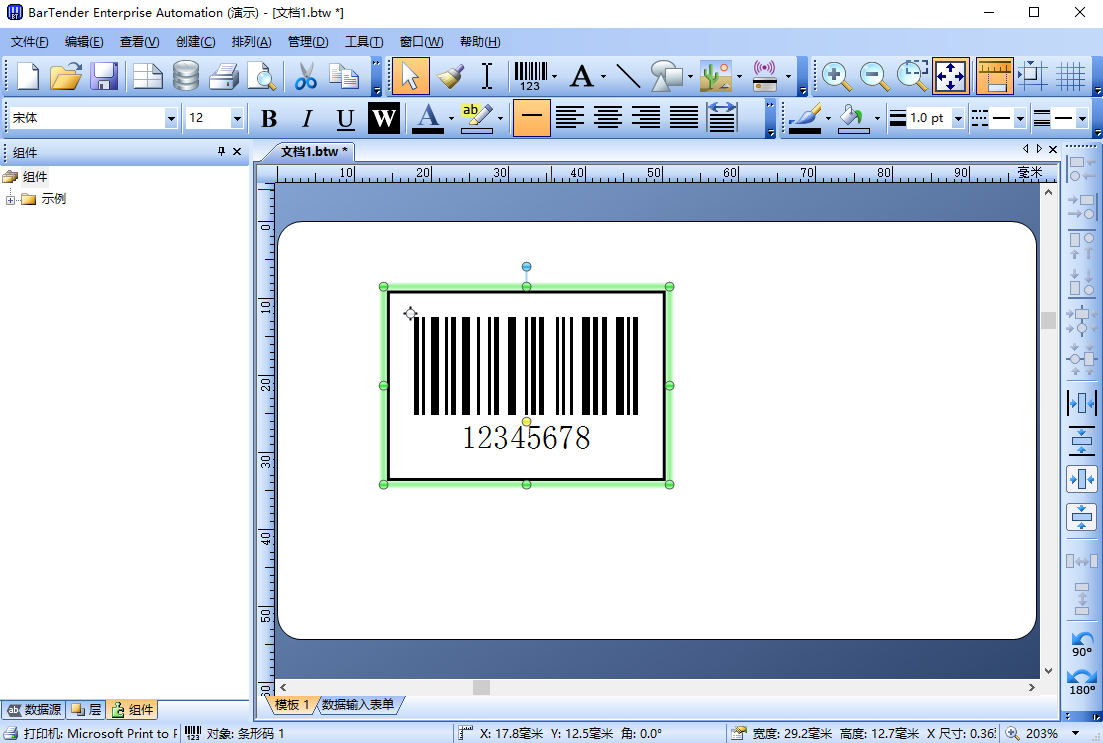
Task: Open the 编辑(E) menu
Action: tap(84, 42)
